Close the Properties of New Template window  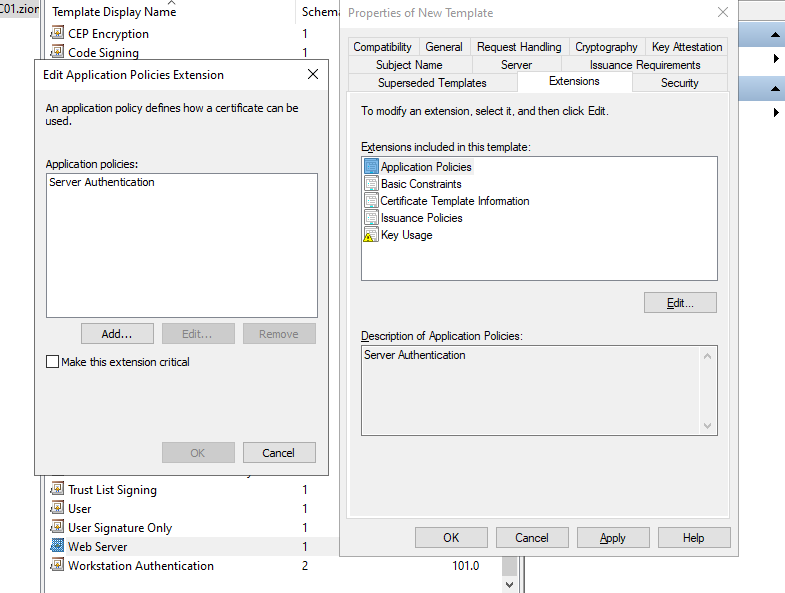tap(722, 12)
